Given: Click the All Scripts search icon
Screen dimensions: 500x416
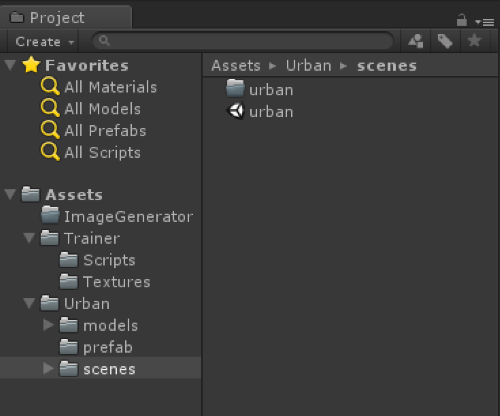Looking at the screenshot, I should click(x=50, y=152).
